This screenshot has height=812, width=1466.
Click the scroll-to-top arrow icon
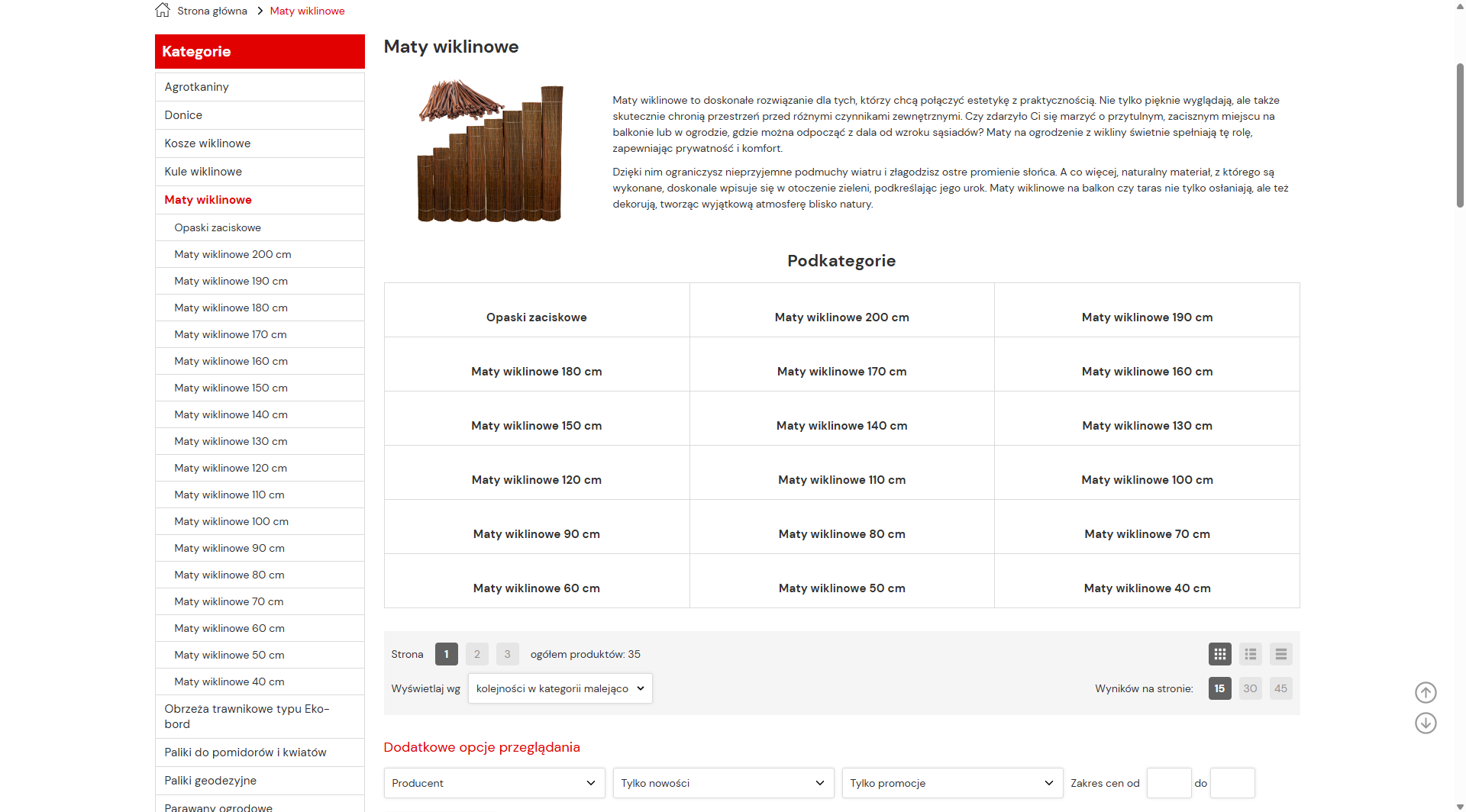pyautogui.click(x=1426, y=692)
